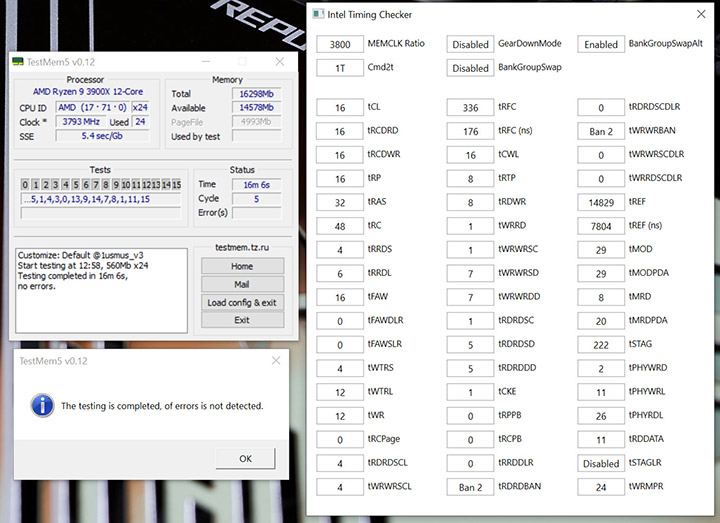Click the tRAS value 32
The width and height of the screenshot is (720, 523).
(x=340, y=202)
